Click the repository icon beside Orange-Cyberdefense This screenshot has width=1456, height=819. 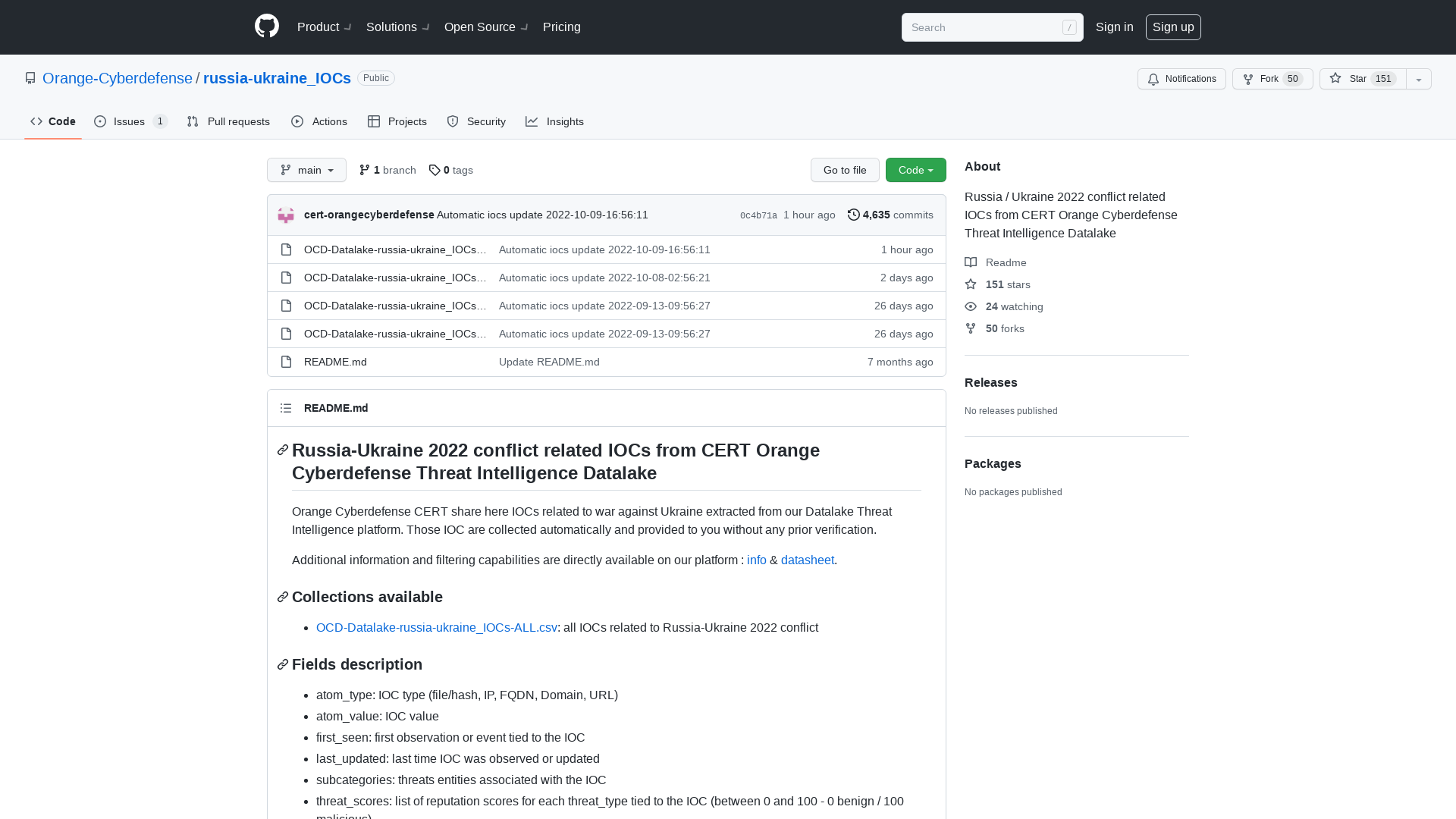tap(30, 78)
